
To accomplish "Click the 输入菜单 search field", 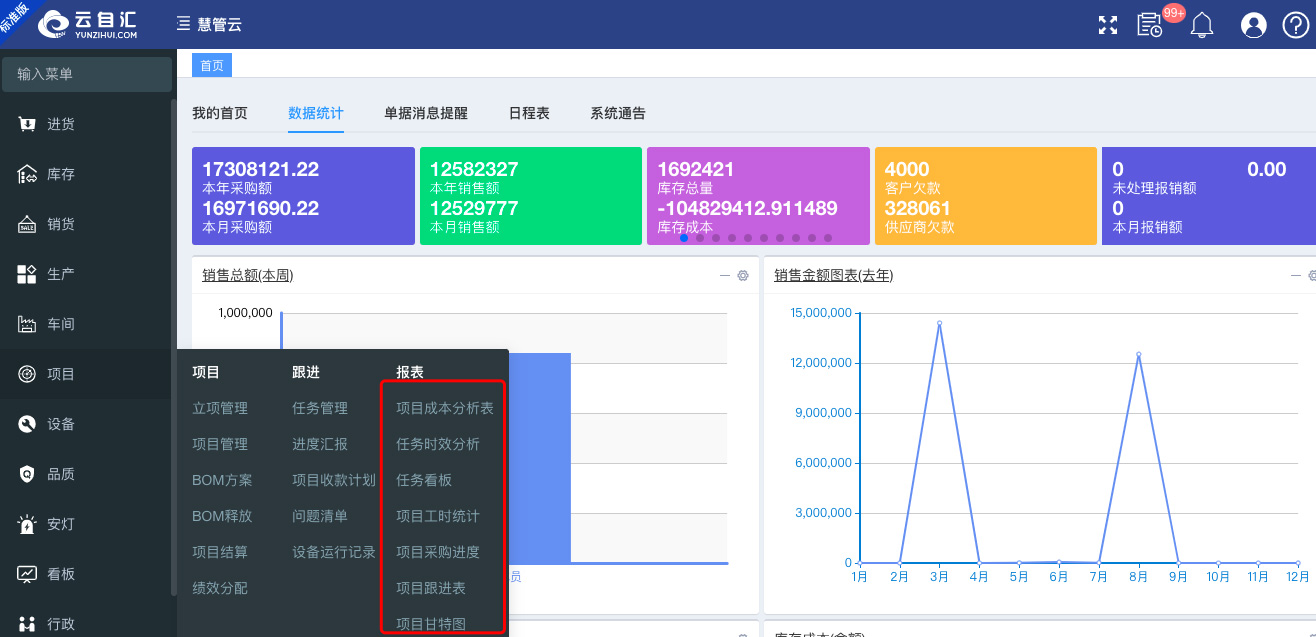I will [86, 74].
